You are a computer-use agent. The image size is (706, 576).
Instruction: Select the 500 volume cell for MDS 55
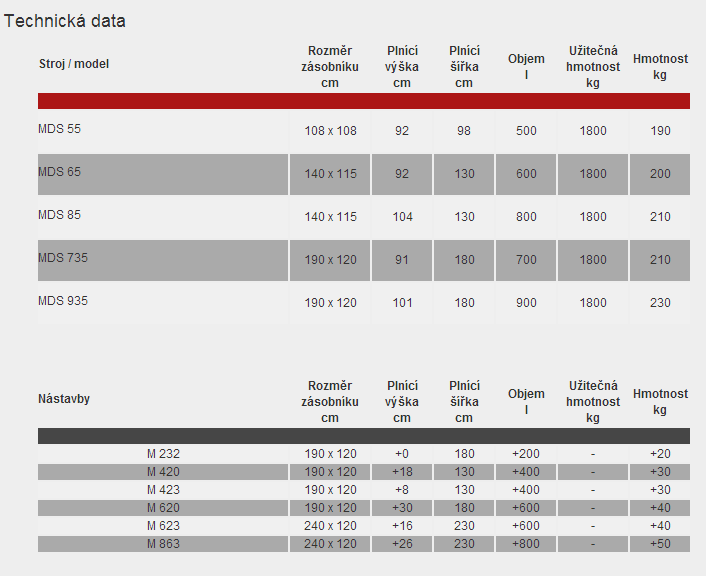click(x=526, y=131)
